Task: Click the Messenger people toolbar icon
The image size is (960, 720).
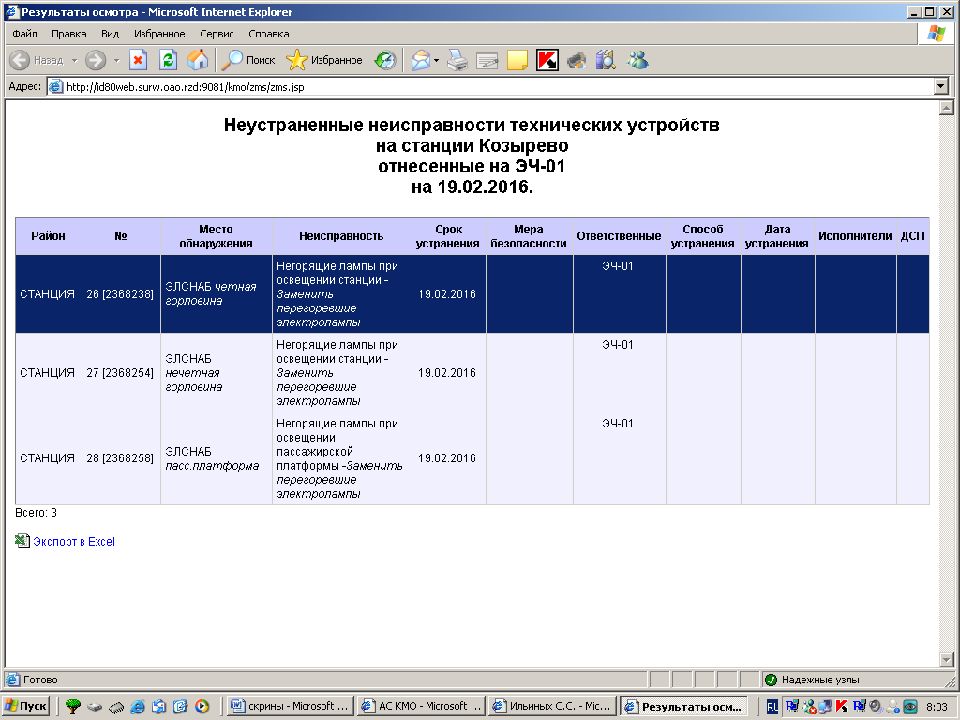Action: (x=637, y=60)
